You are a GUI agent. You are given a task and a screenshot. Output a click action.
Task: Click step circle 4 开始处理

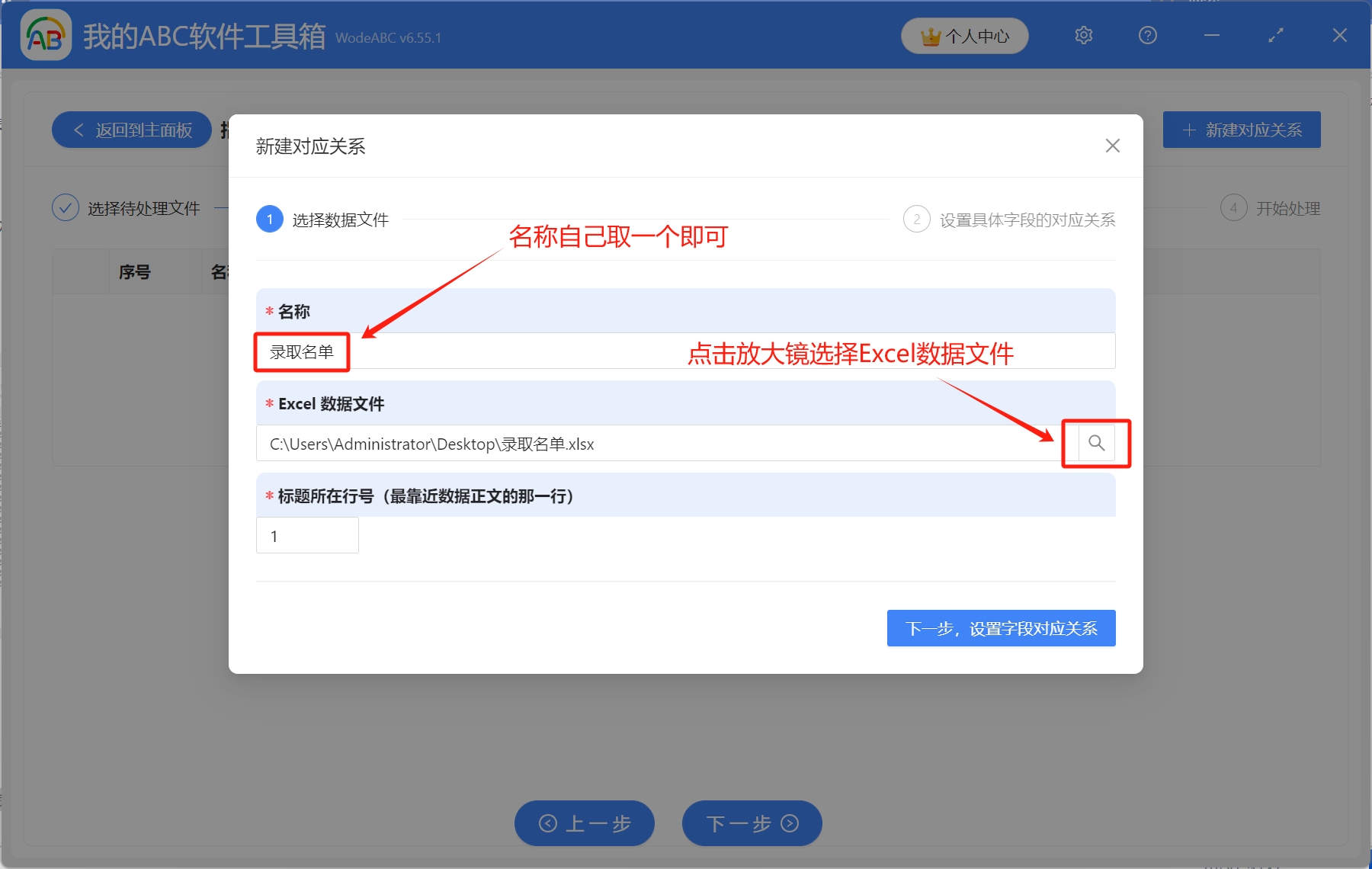click(x=1234, y=207)
